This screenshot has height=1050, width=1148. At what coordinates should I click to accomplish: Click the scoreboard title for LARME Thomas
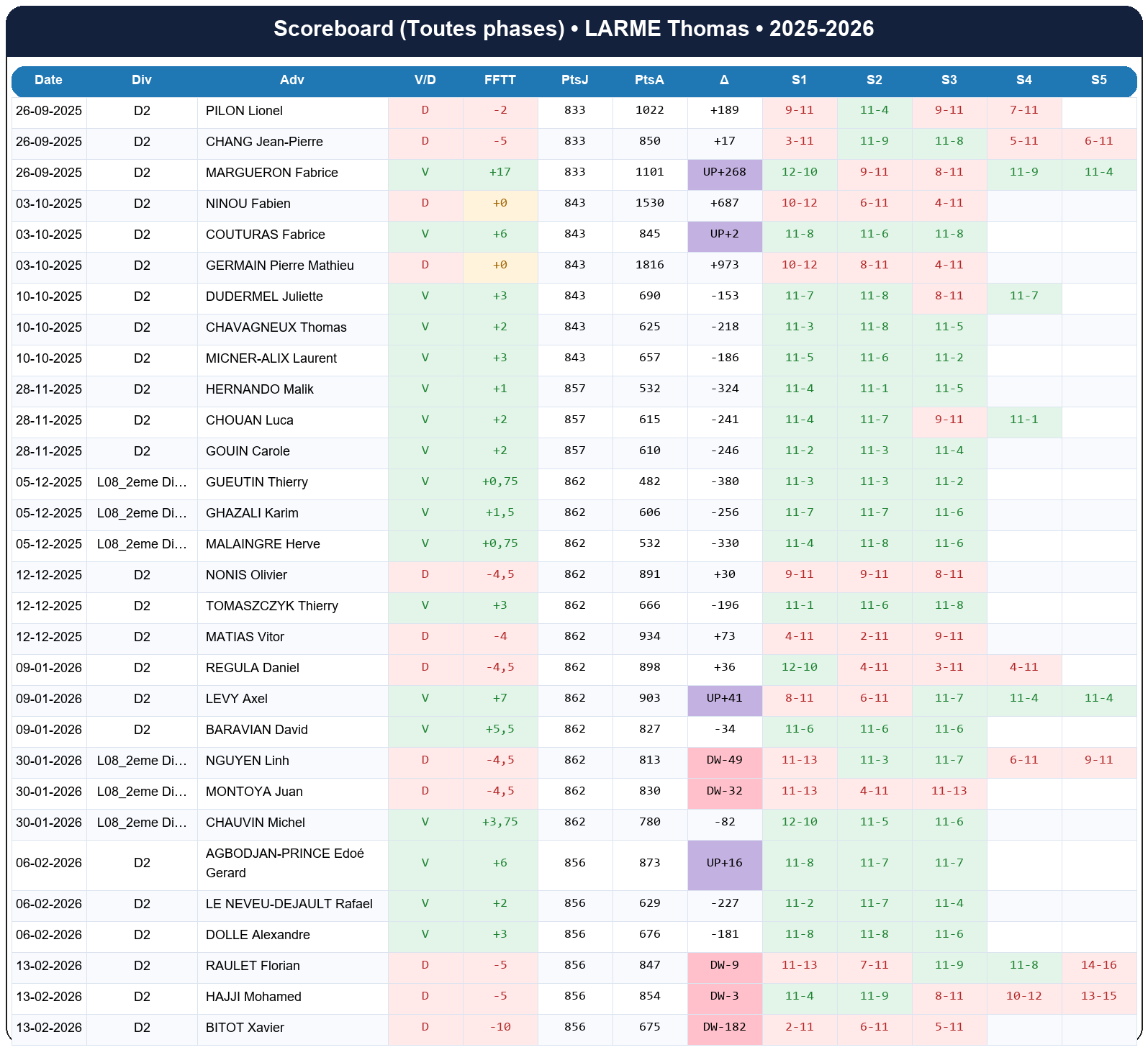(x=574, y=29)
